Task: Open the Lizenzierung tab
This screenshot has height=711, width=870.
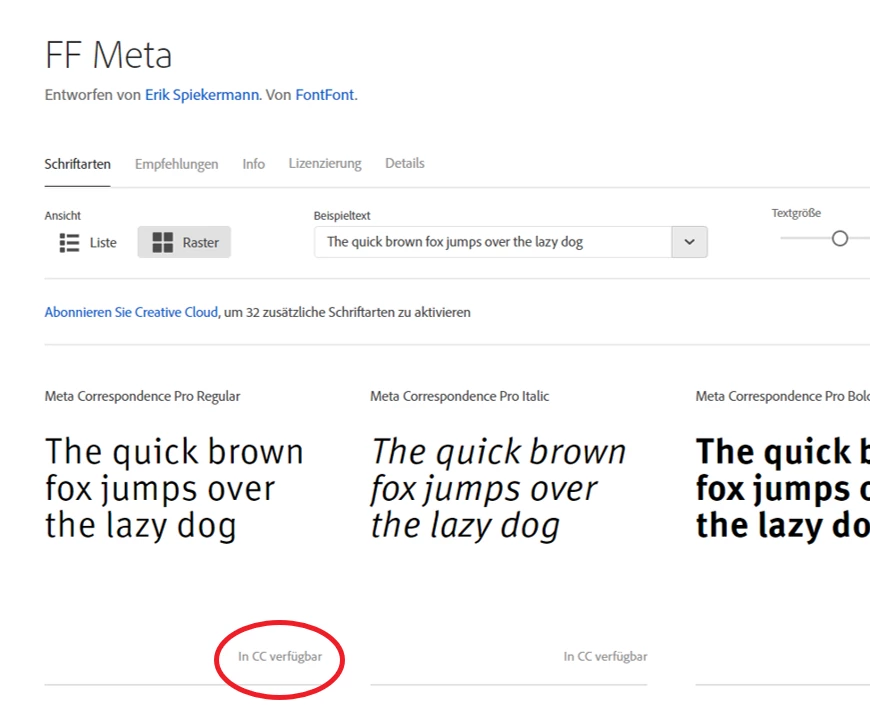Action: 325,164
